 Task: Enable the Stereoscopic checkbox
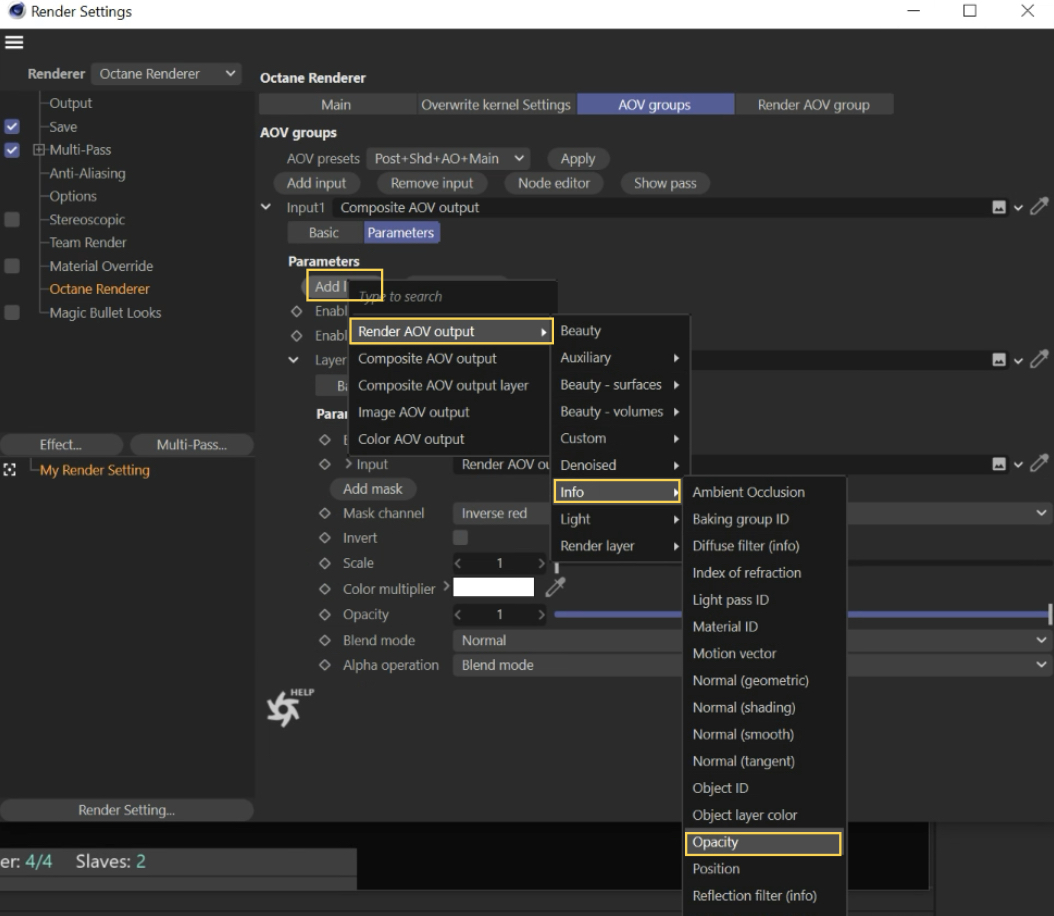coord(12,219)
